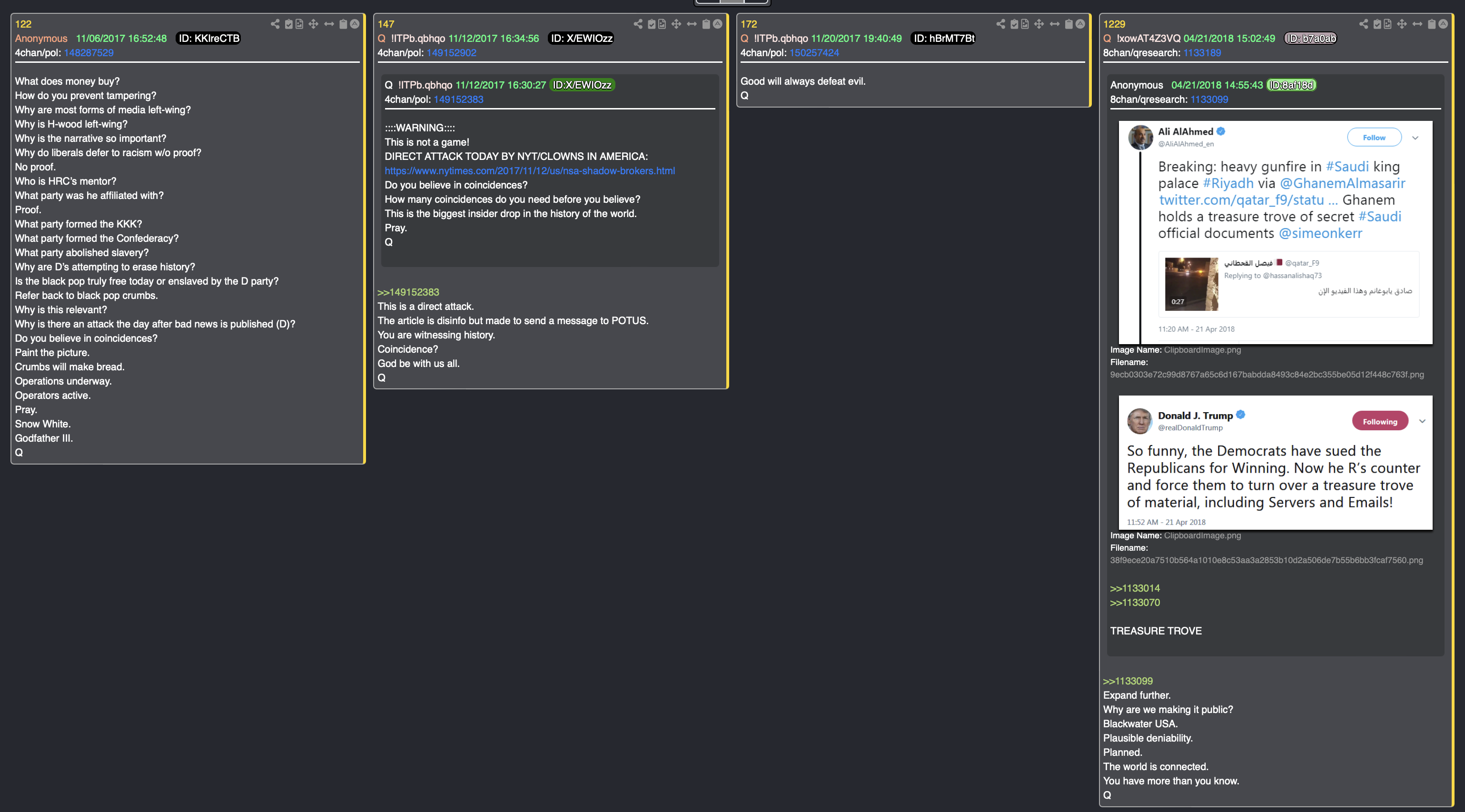Click the horizontal resize arrow on post 1229
1465x812 pixels.
1417,24
